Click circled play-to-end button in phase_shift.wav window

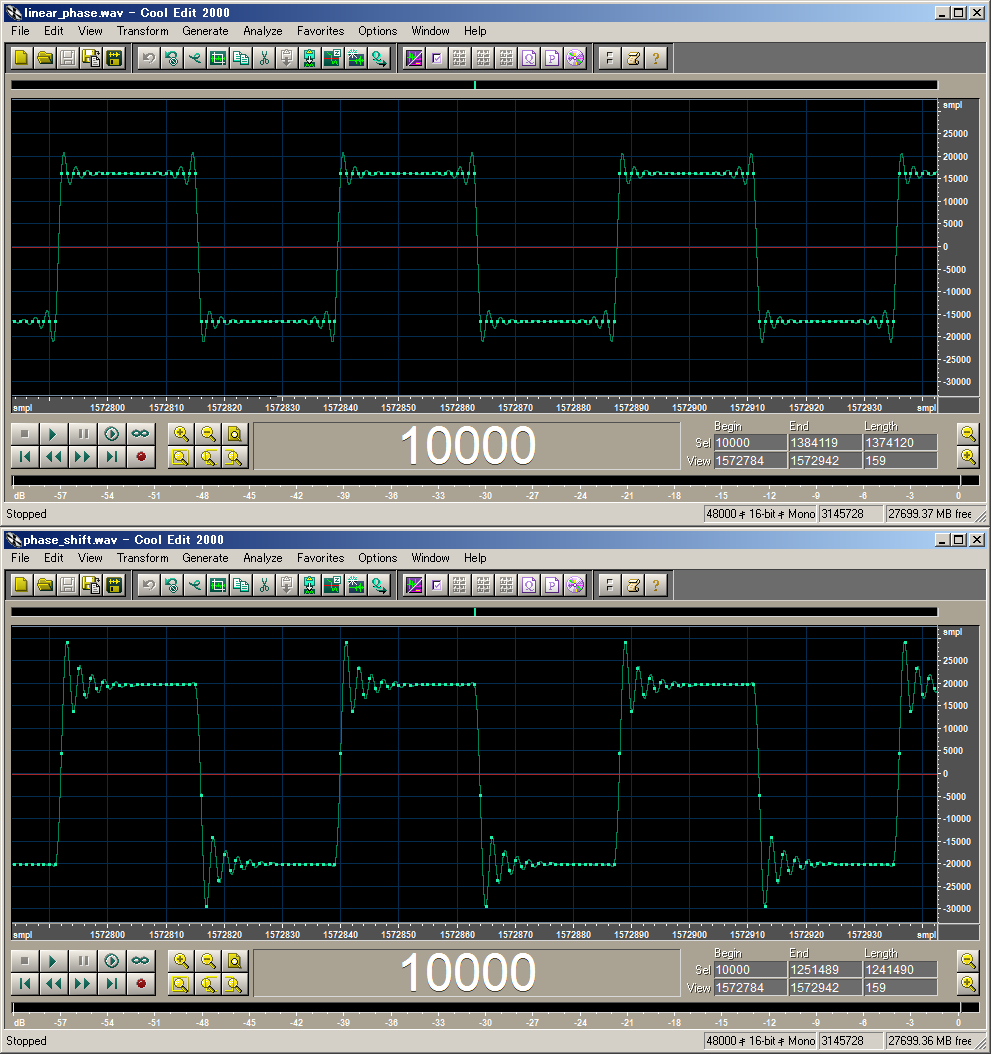[x=112, y=961]
